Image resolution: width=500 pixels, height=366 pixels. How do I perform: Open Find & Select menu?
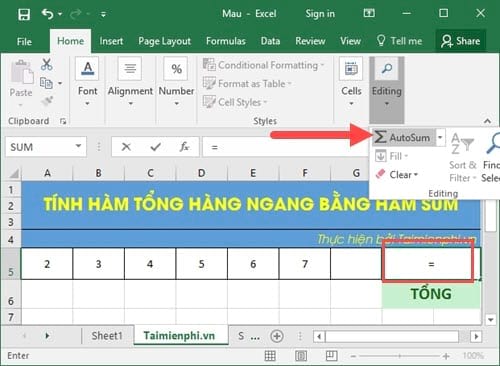490,157
